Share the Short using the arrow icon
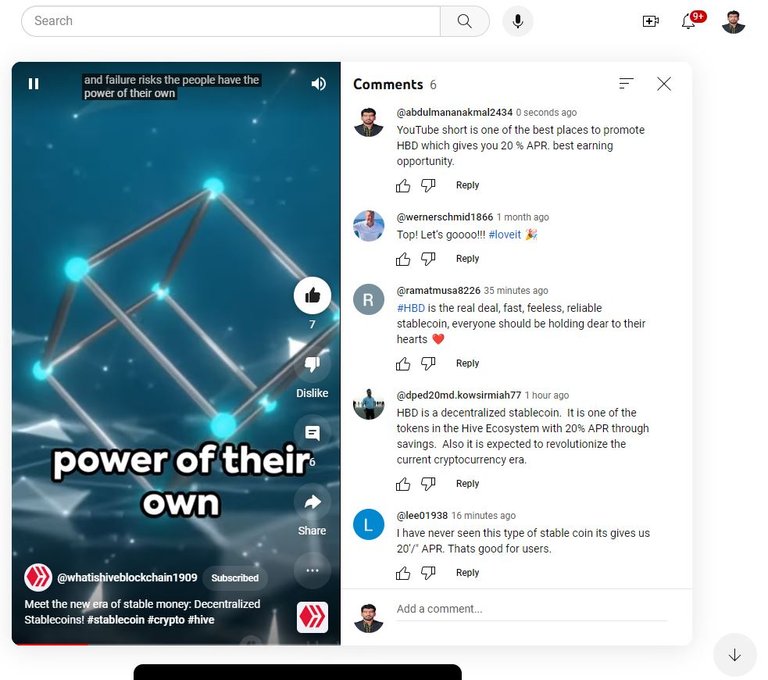Screen dimensions: 768x680 coord(312,502)
